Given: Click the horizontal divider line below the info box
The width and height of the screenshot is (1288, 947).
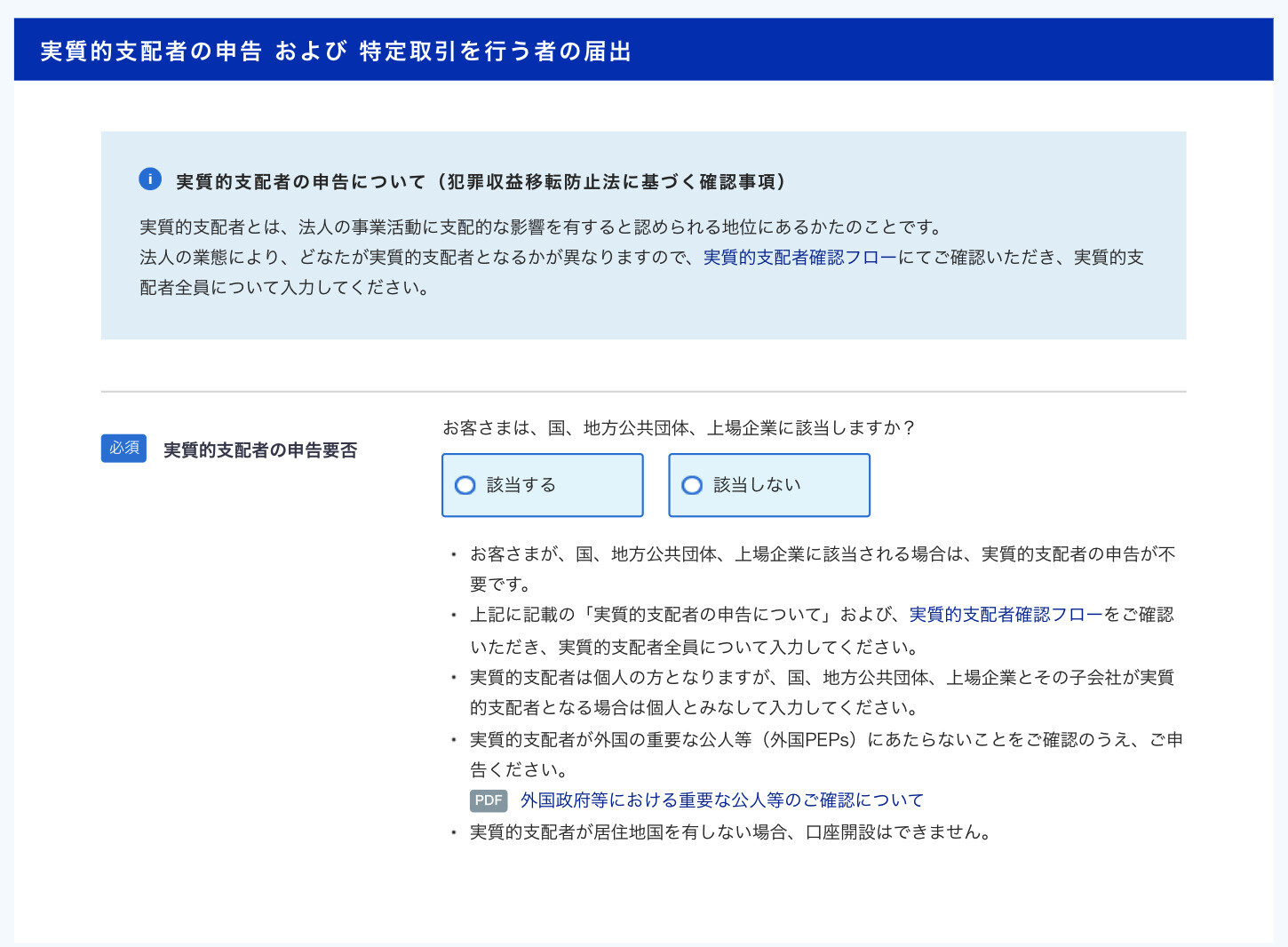Looking at the screenshot, I should point(643,391).
